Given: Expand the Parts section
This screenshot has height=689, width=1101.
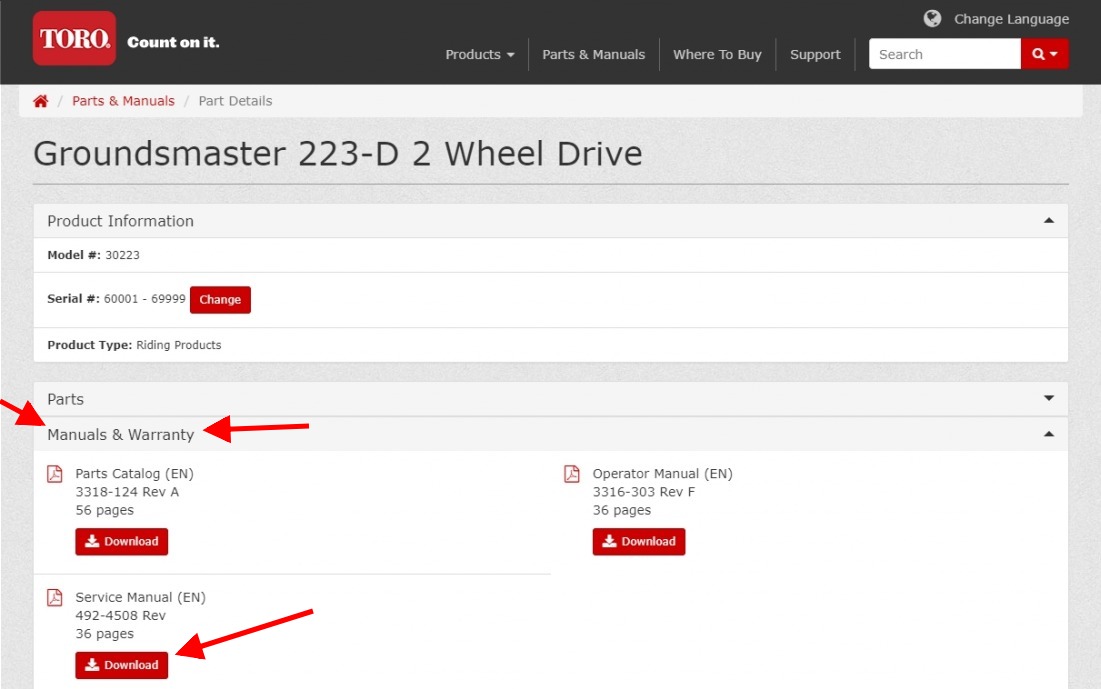Looking at the screenshot, I should [1048, 399].
